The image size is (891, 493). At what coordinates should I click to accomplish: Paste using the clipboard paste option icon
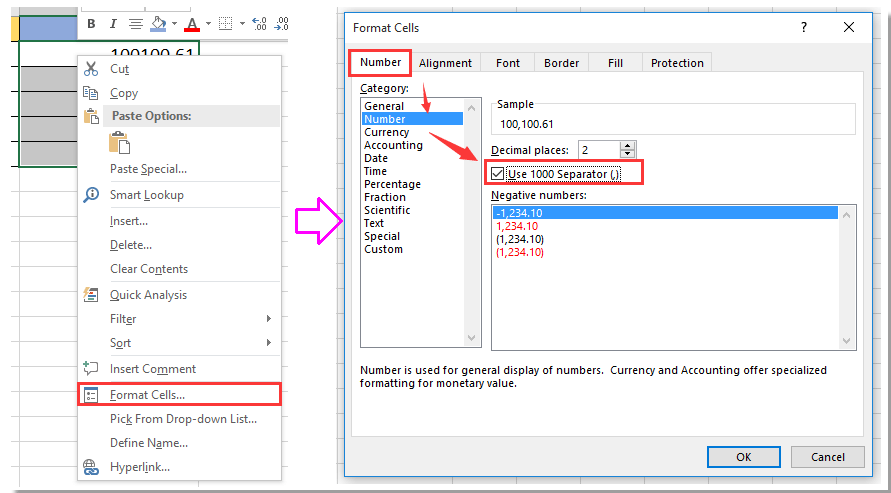point(120,142)
